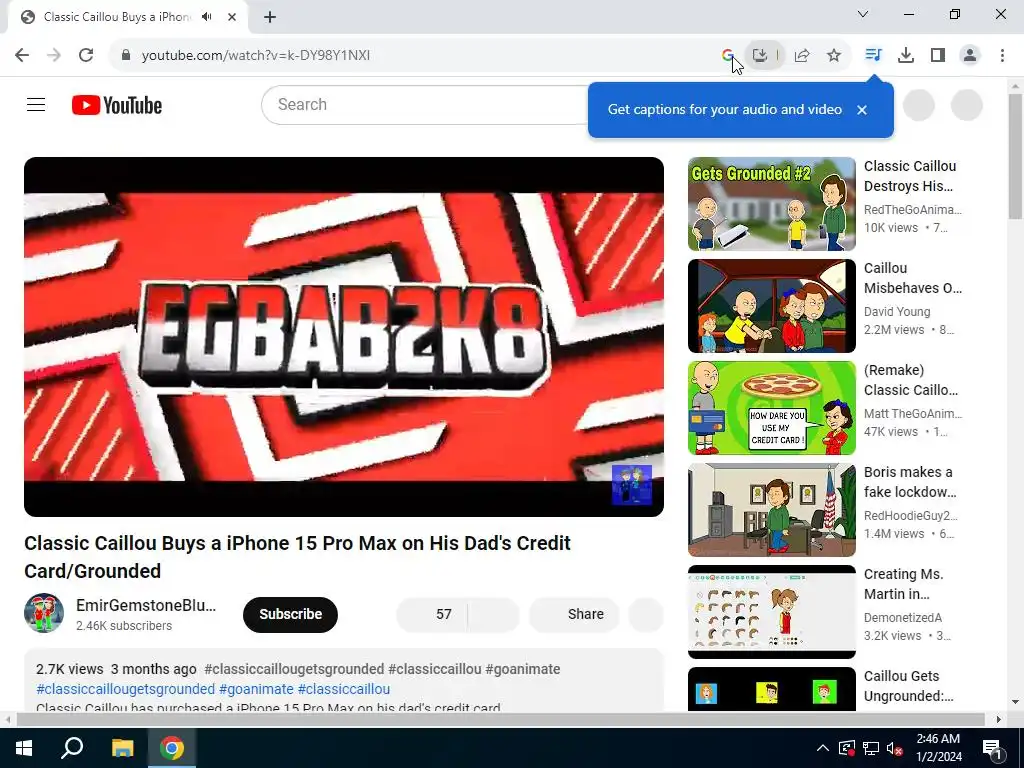The image size is (1024, 768).
Task: Click the blue #classiccaillou hashtag link
Action: (344, 689)
